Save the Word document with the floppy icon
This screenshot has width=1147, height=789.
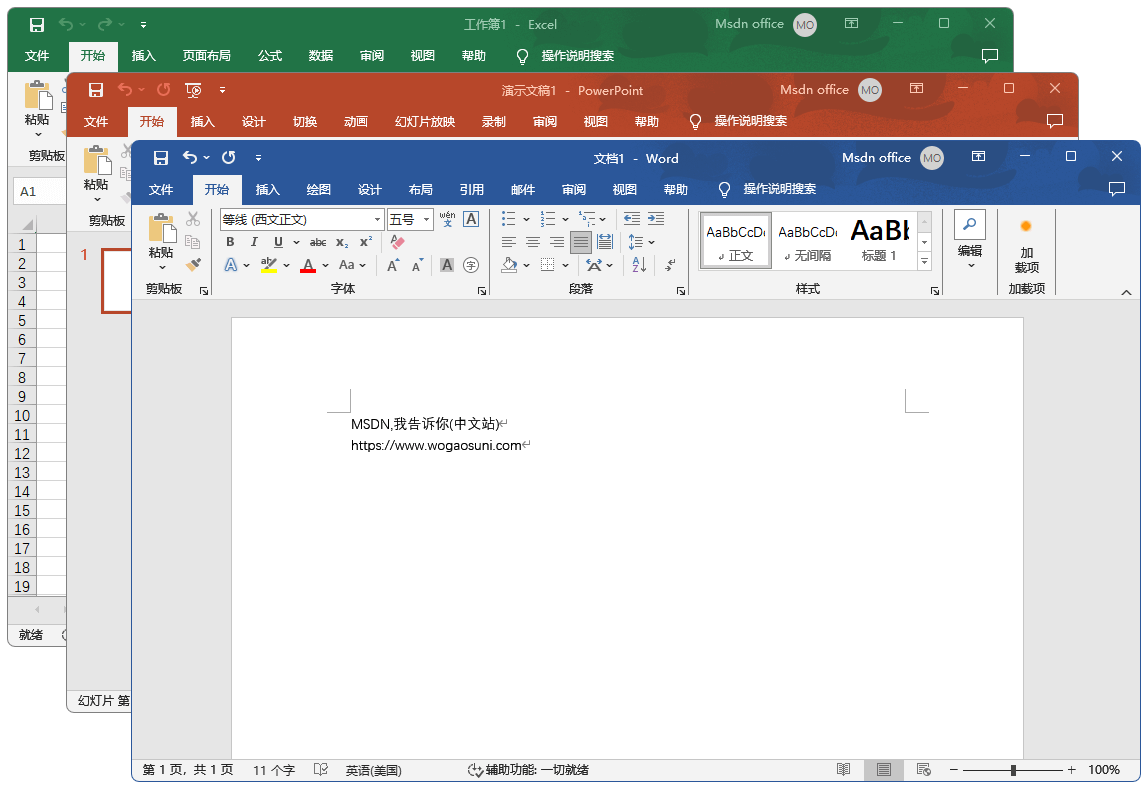[x=161, y=158]
